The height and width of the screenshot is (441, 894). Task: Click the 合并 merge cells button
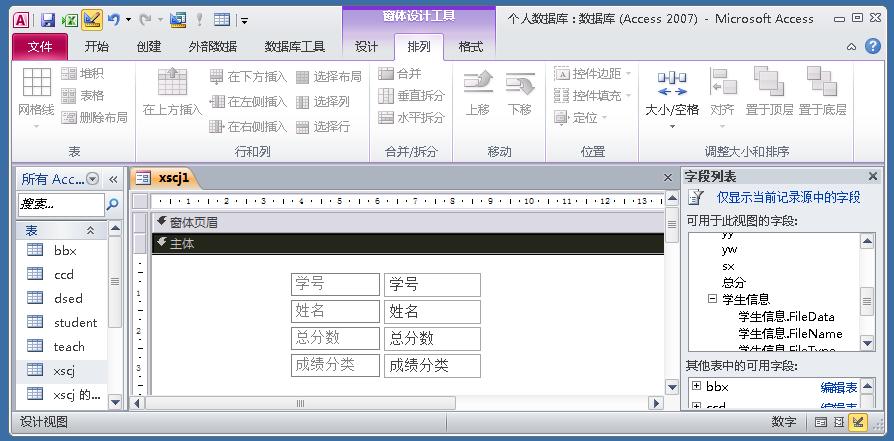[x=400, y=74]
